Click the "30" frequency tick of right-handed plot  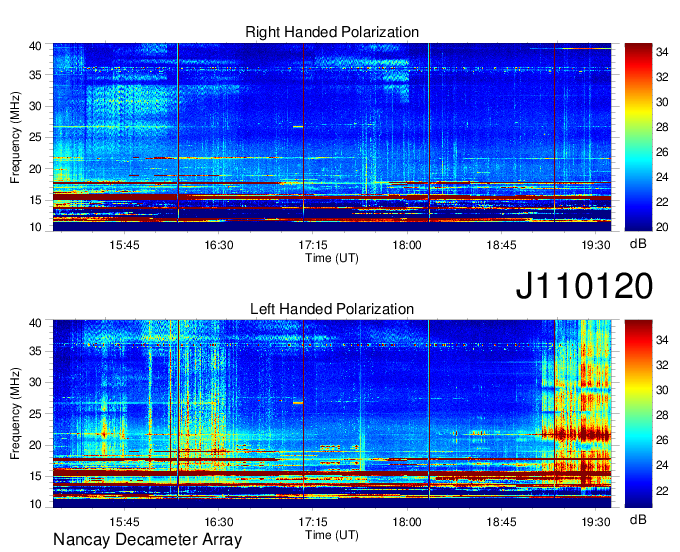pos(35,106)
